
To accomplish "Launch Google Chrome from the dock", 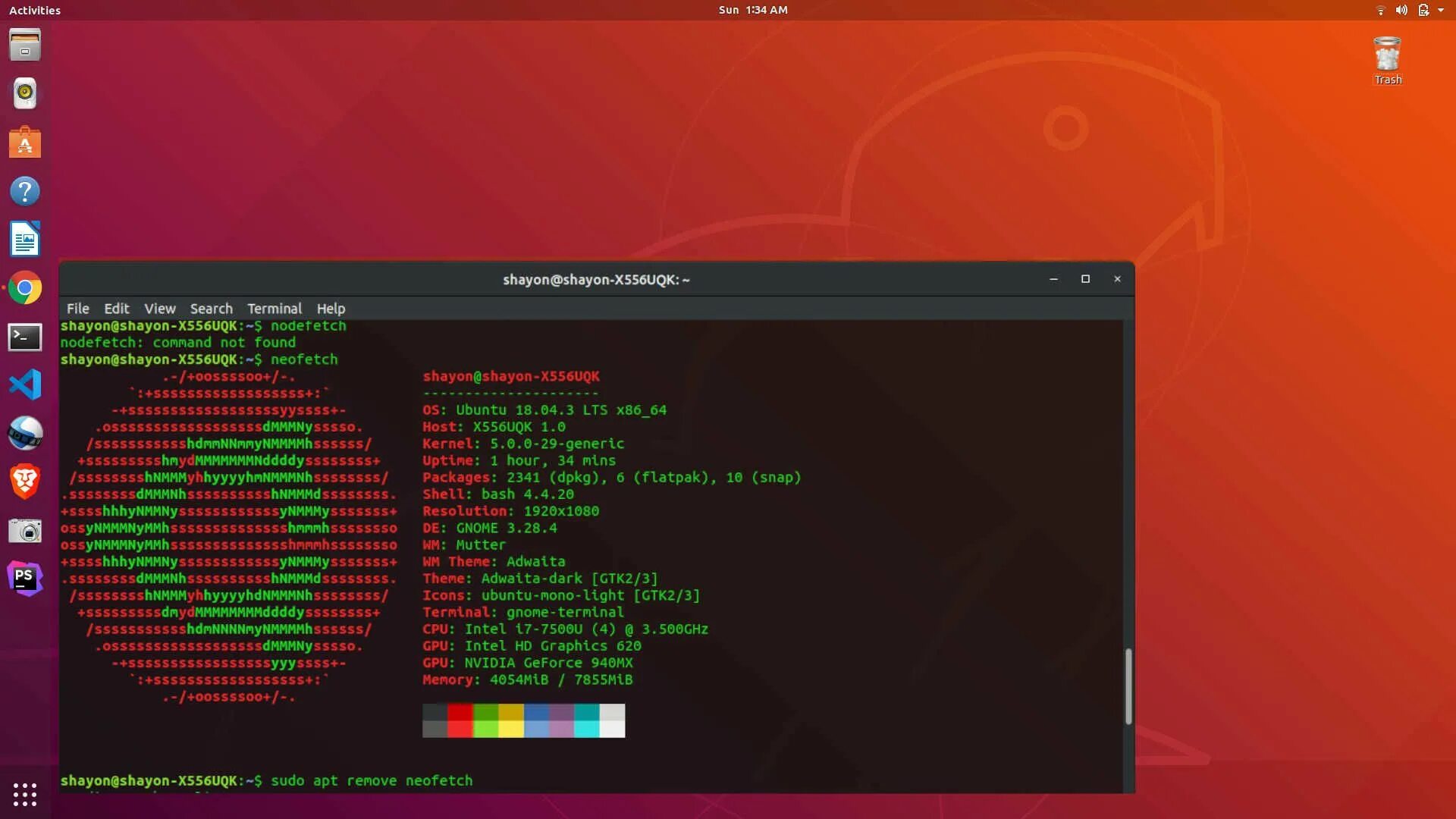I will [25, 288].
